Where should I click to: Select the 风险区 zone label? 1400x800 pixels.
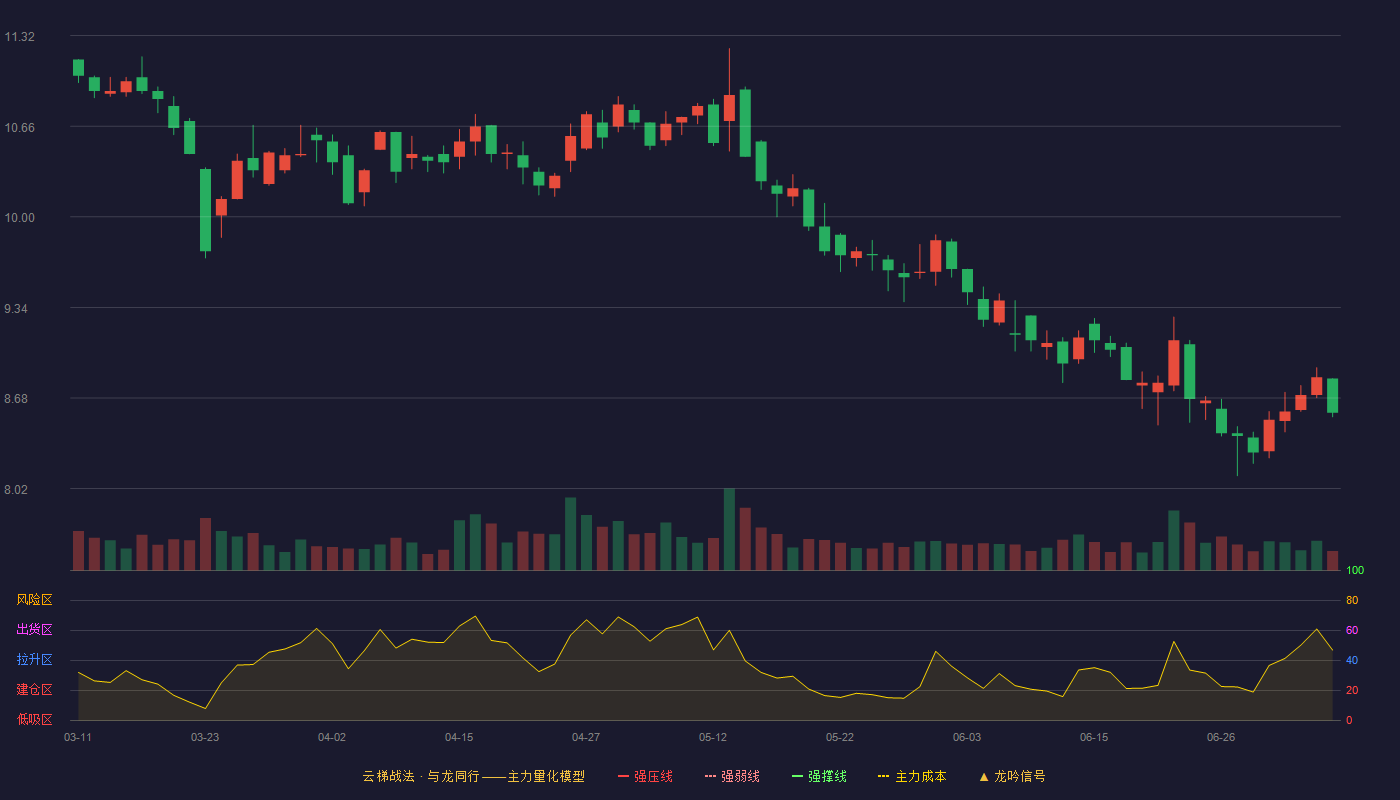pos(34,600)
